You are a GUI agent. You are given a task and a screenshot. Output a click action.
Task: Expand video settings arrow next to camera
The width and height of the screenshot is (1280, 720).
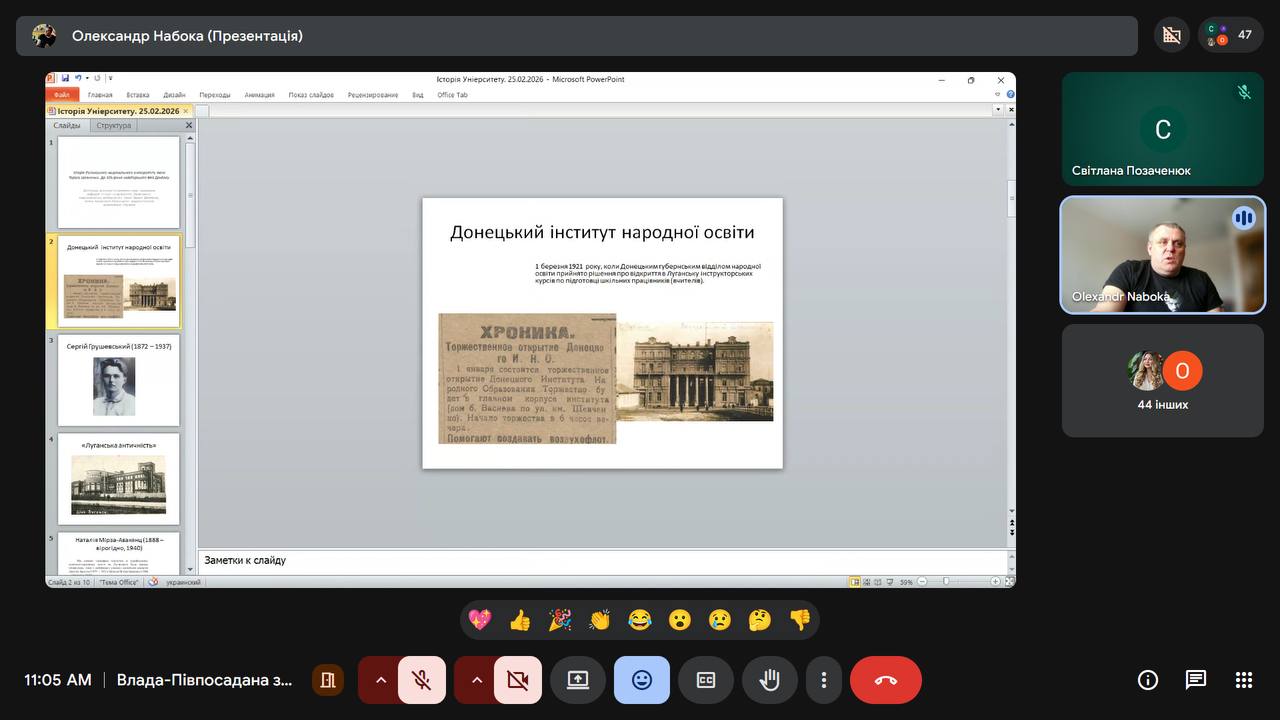coord(477,680)
